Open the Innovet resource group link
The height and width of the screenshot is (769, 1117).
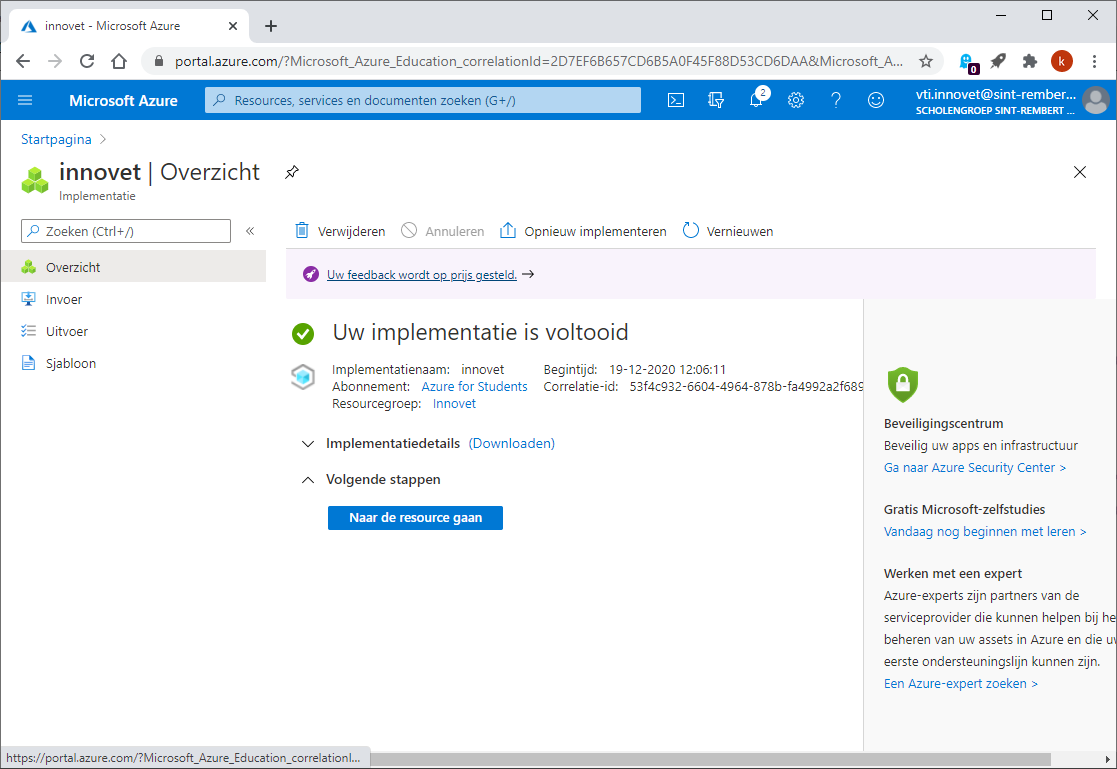point(454,403)
